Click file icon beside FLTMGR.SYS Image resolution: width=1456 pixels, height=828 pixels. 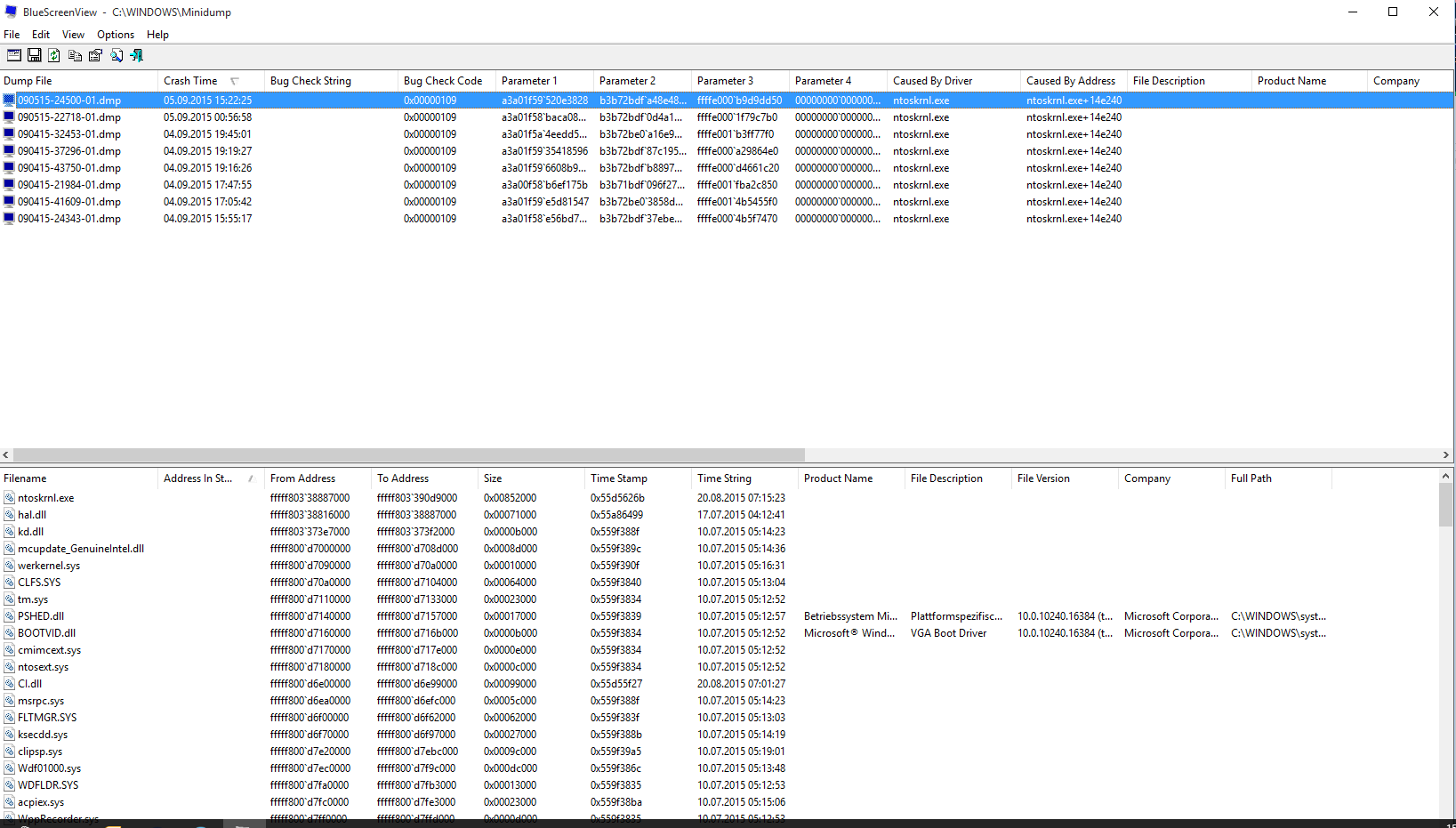tap(9, 718)
